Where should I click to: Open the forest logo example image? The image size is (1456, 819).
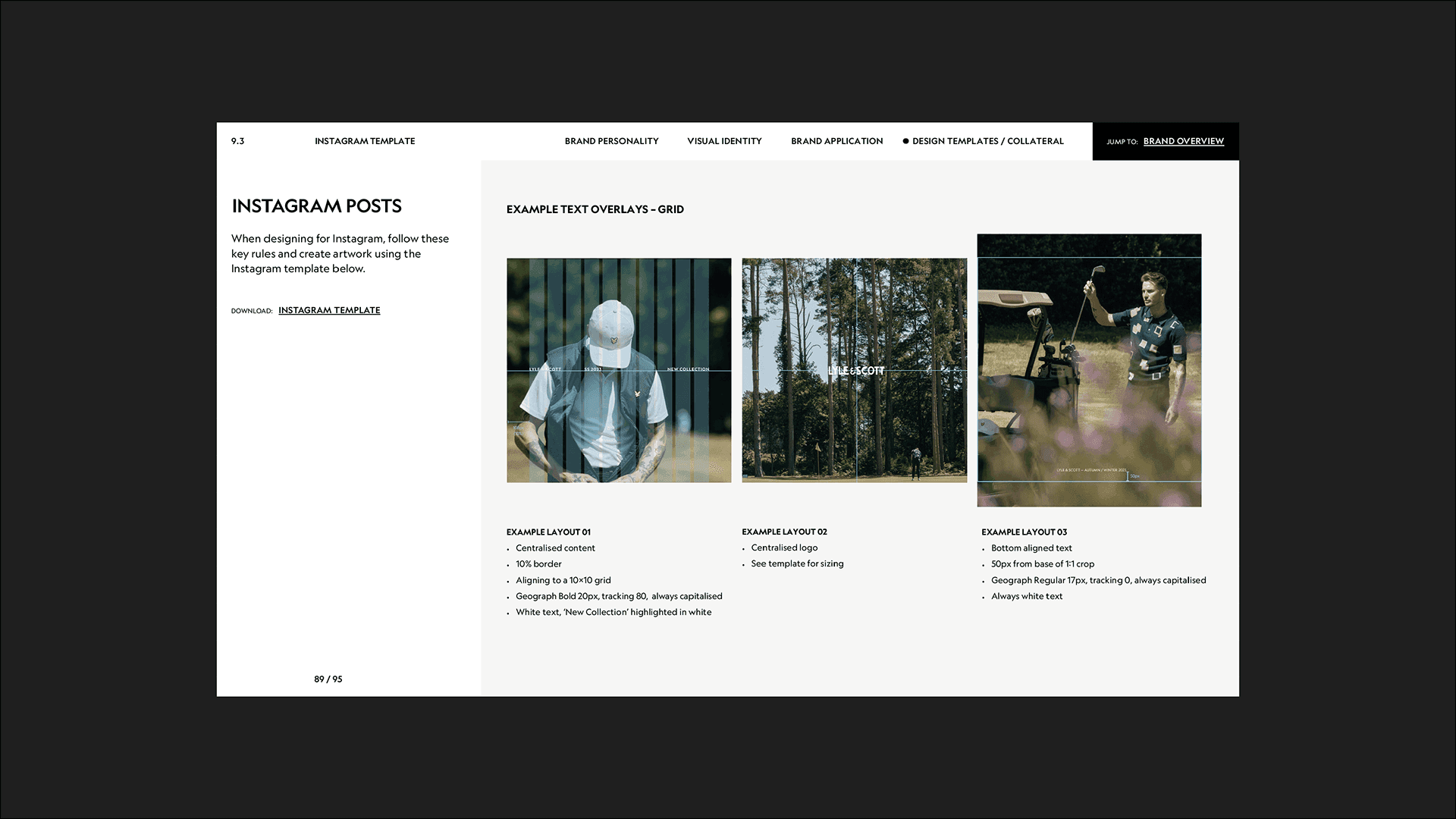(x=855, y=370)
